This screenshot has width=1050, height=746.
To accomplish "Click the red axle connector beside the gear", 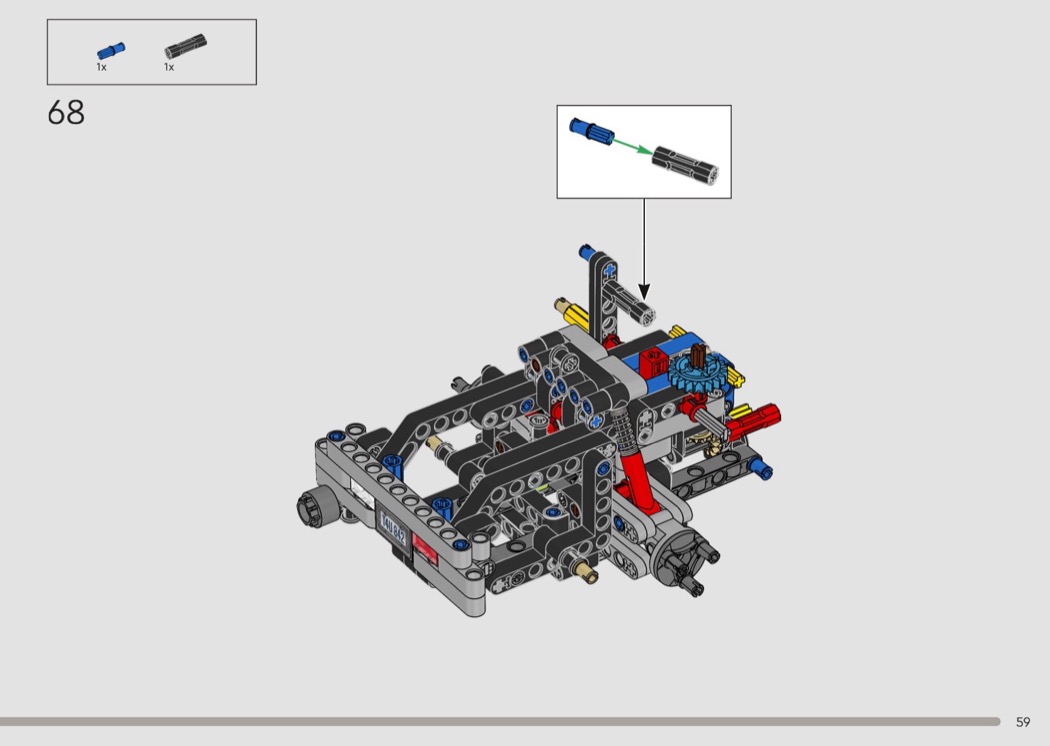I will tap(760, 416).
